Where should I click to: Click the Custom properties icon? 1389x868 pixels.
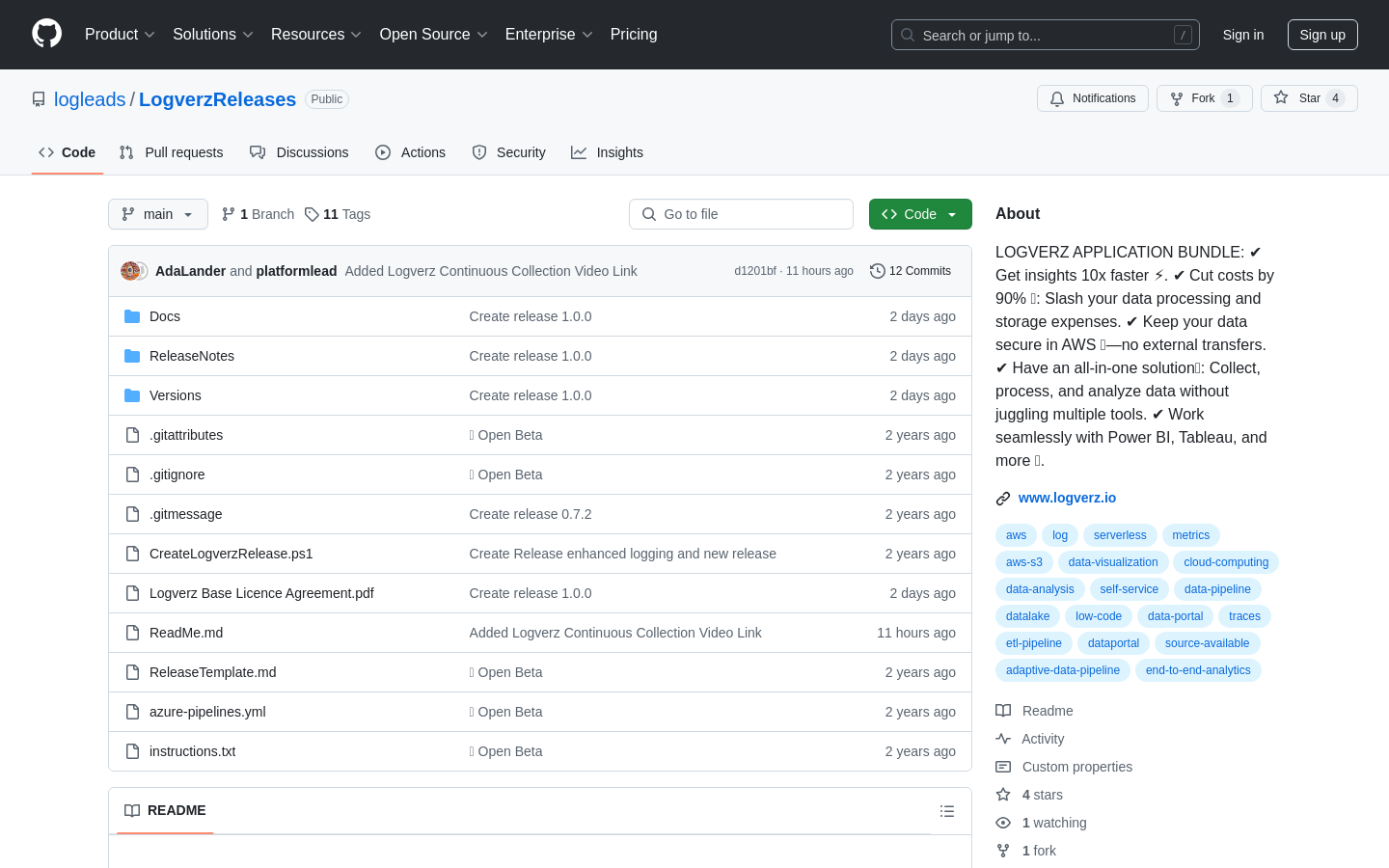pyautogui.click(x=1003, y=767)
